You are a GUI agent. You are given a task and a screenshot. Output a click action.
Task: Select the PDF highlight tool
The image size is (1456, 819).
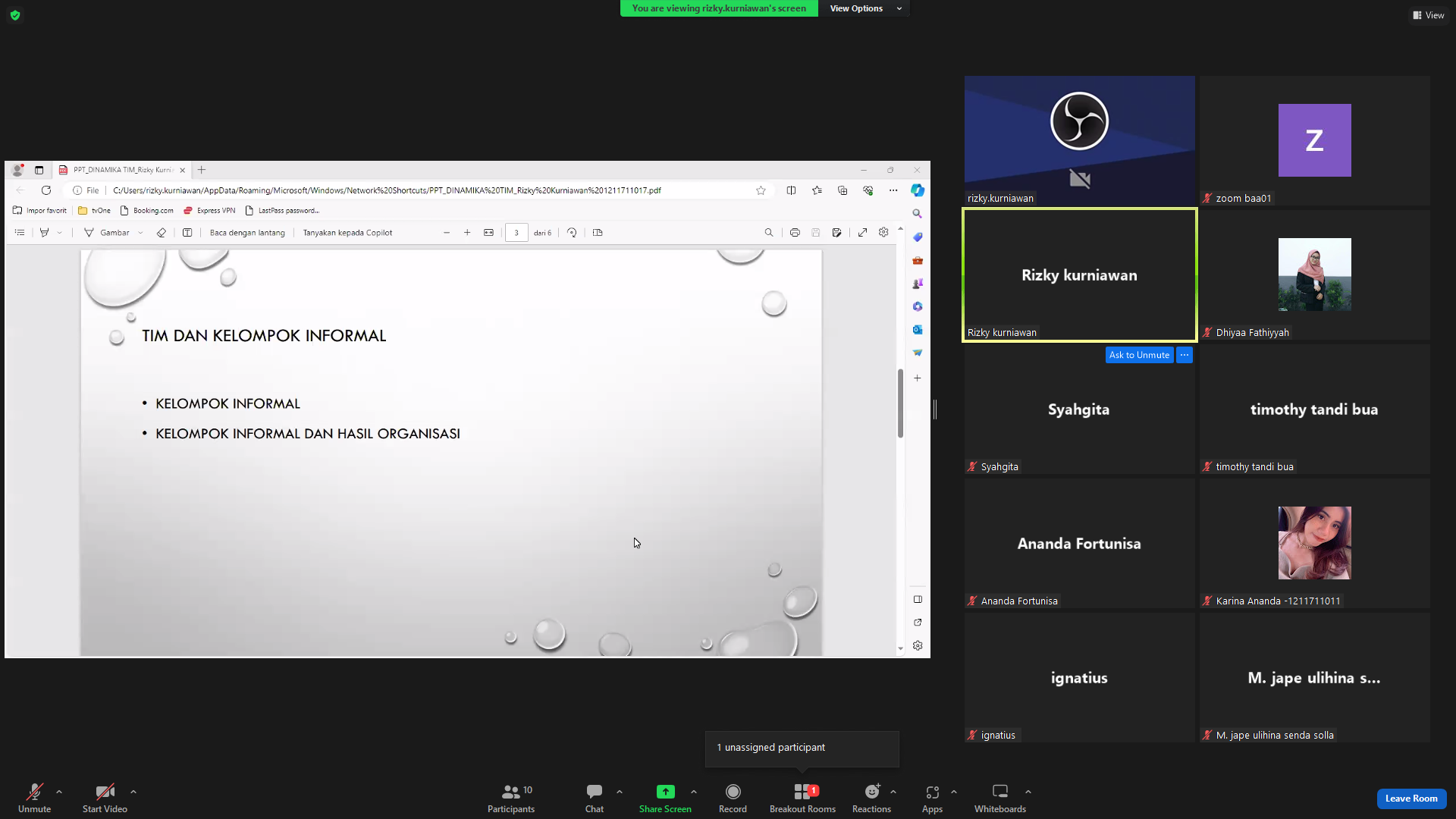pyautogui.click(x=44, y=233)
